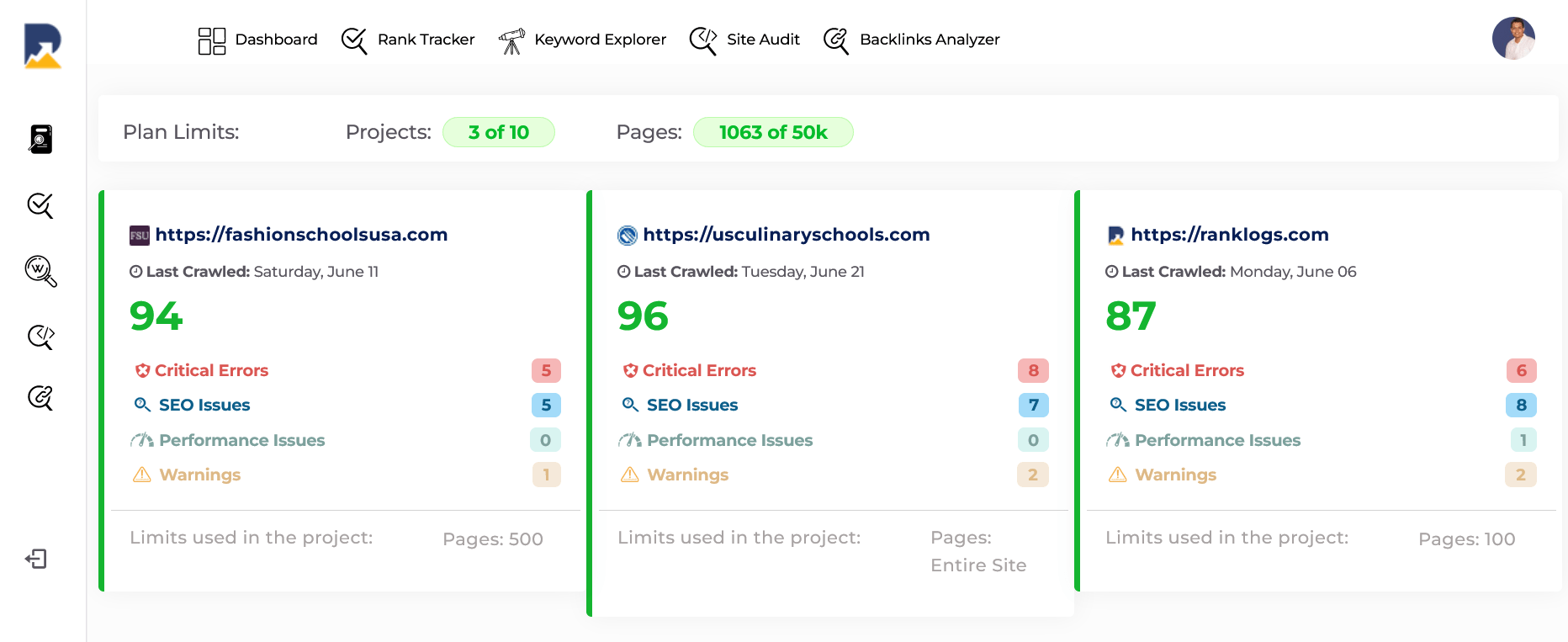Open the fashionschoolsusa.com project link

(301, 235)
